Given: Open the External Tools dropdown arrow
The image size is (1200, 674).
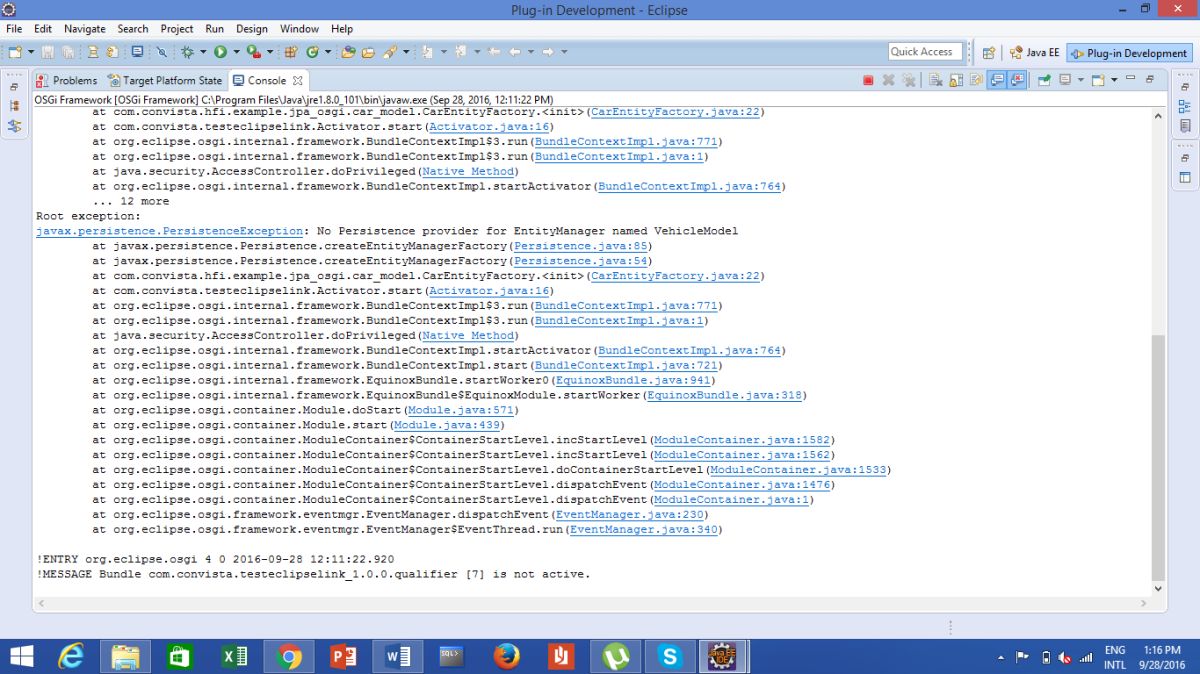Looking at the screenshot, I should (x=270, y=51).
